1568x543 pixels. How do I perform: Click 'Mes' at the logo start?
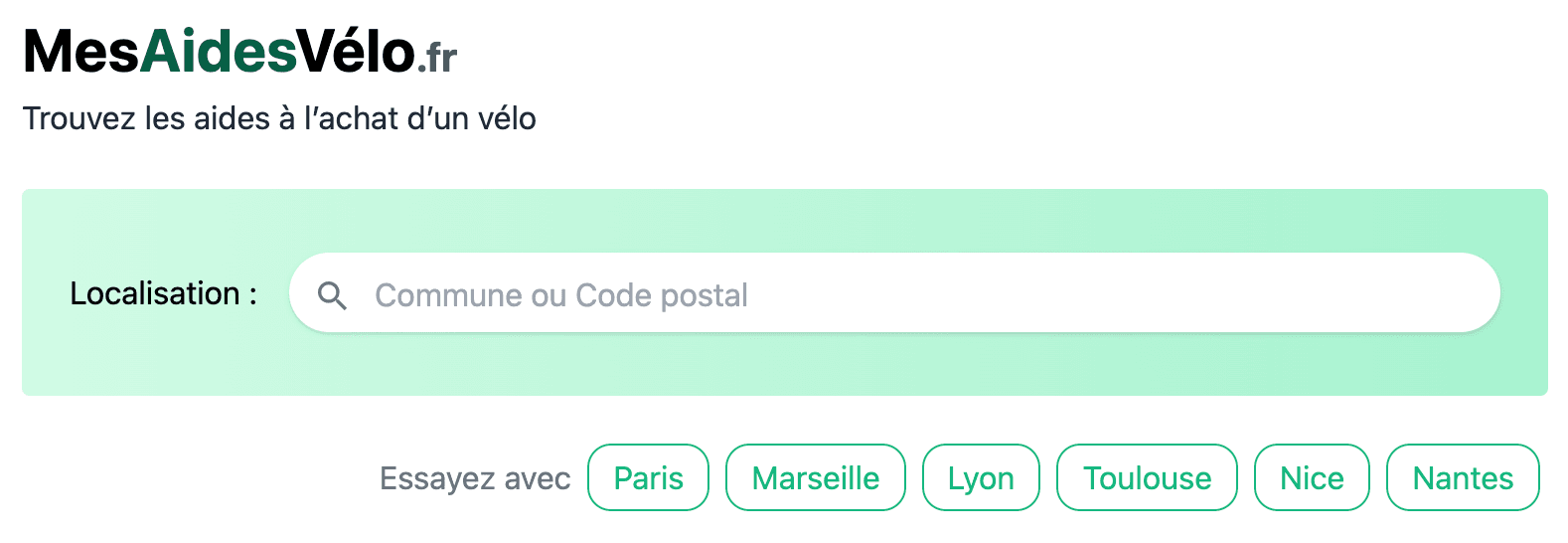pos(80,52)
